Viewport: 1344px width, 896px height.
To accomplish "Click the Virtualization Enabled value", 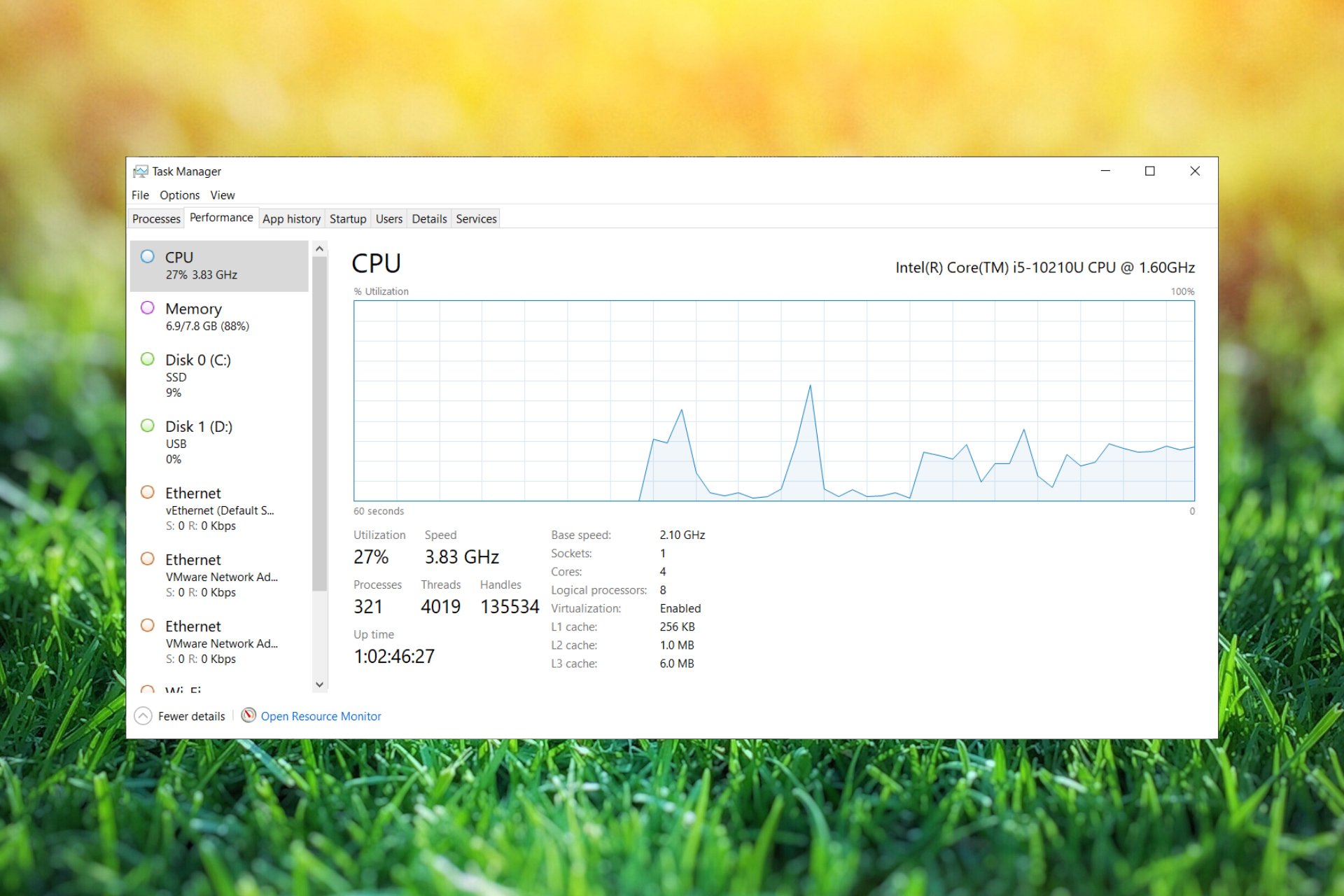I will (x=680, y=608).
